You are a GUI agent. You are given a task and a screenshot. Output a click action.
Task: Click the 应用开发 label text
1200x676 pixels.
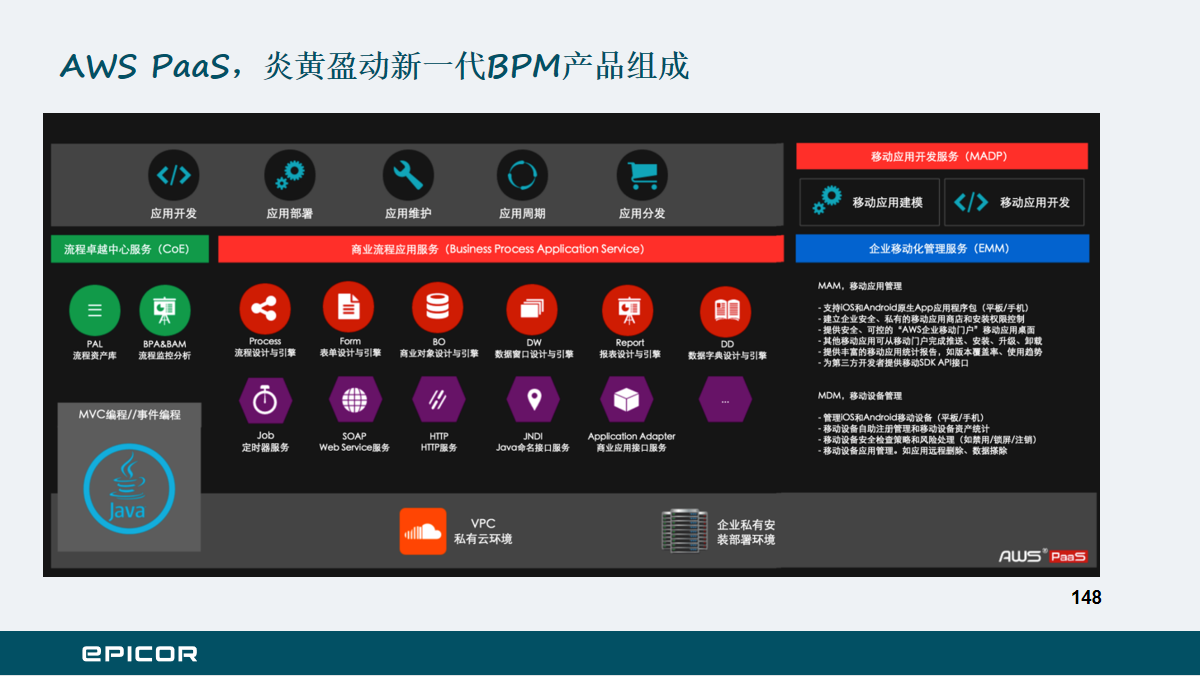tap(174, 213)
